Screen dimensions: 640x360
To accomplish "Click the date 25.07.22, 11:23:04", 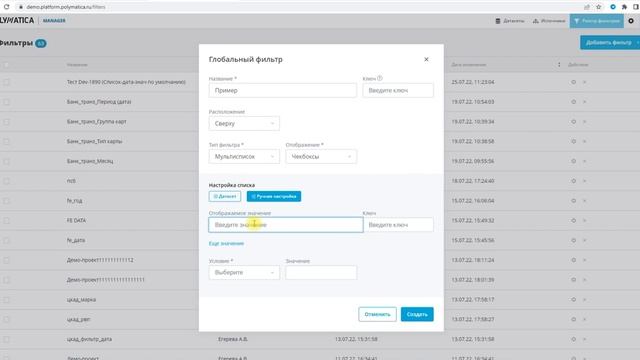I will [x=473, y=82].
